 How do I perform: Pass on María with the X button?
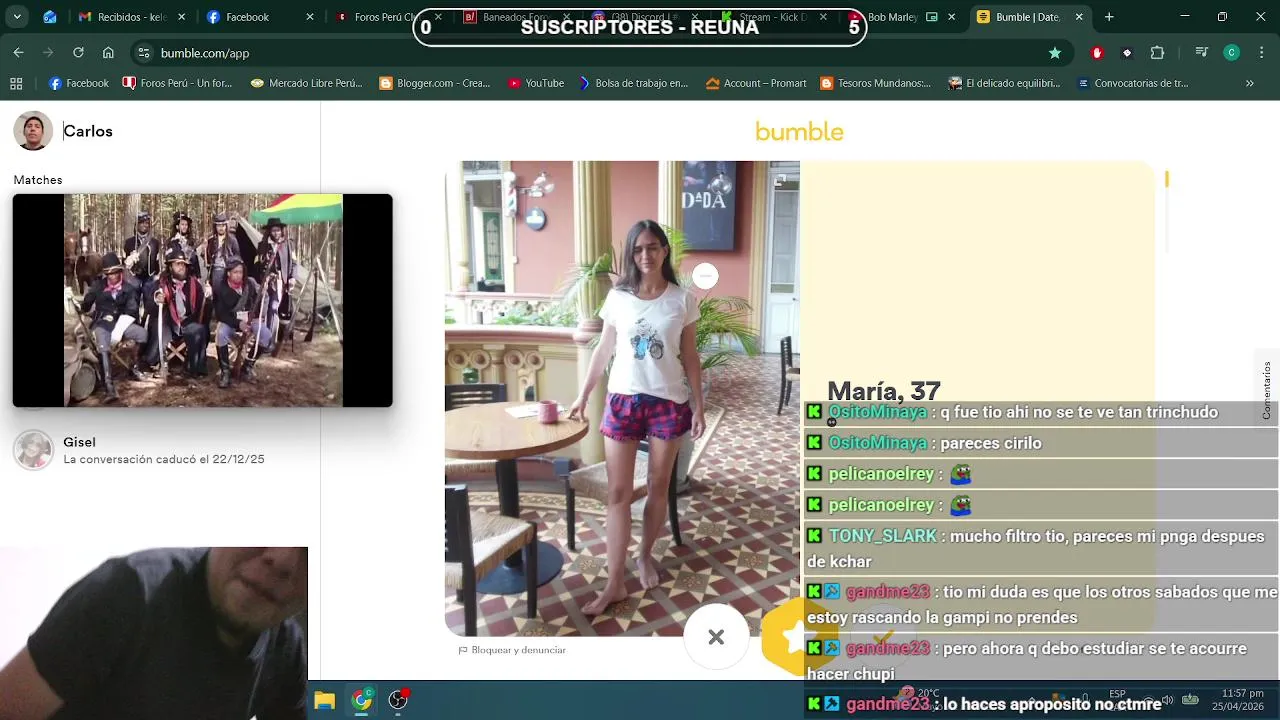pyautogui.click(x=716, y=637)
